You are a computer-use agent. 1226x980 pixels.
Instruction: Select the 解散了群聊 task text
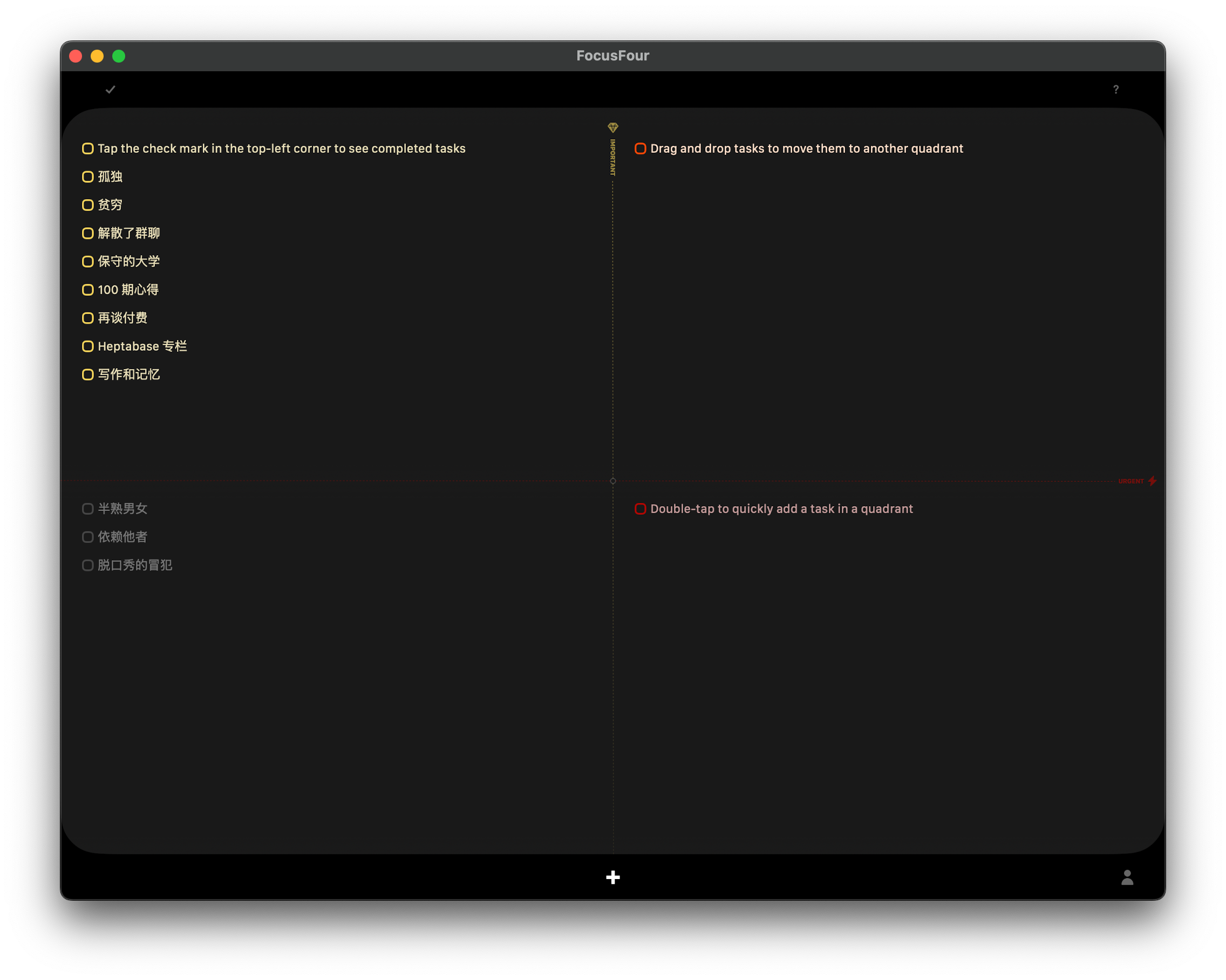(x=128, y=233)
